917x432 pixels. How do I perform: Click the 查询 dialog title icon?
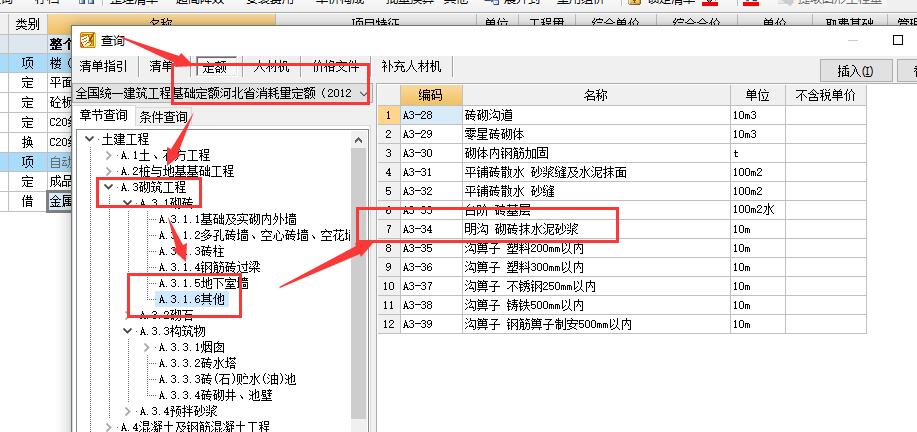click(x=87, y=40)
